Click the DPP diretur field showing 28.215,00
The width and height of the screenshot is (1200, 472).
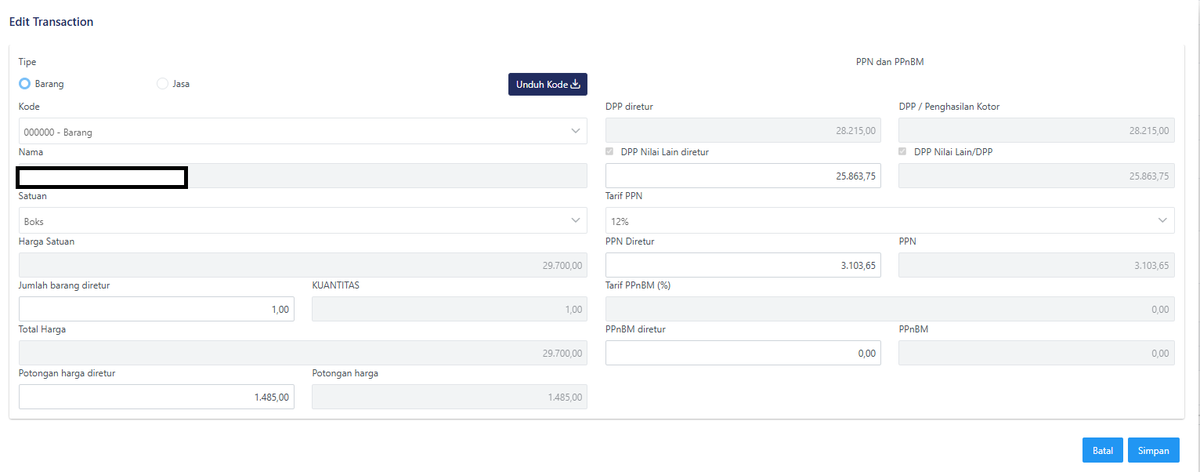pyautogui.click(x=743, y=131)
